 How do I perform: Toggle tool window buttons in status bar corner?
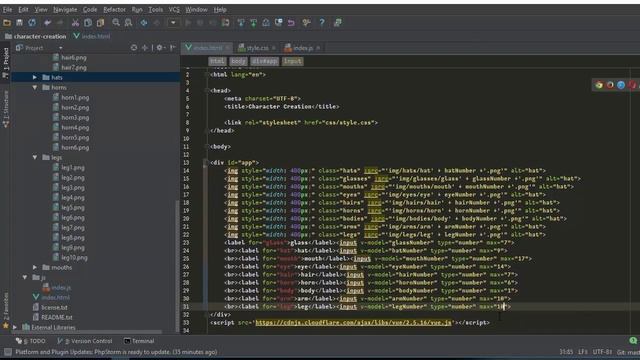[7, 352]
